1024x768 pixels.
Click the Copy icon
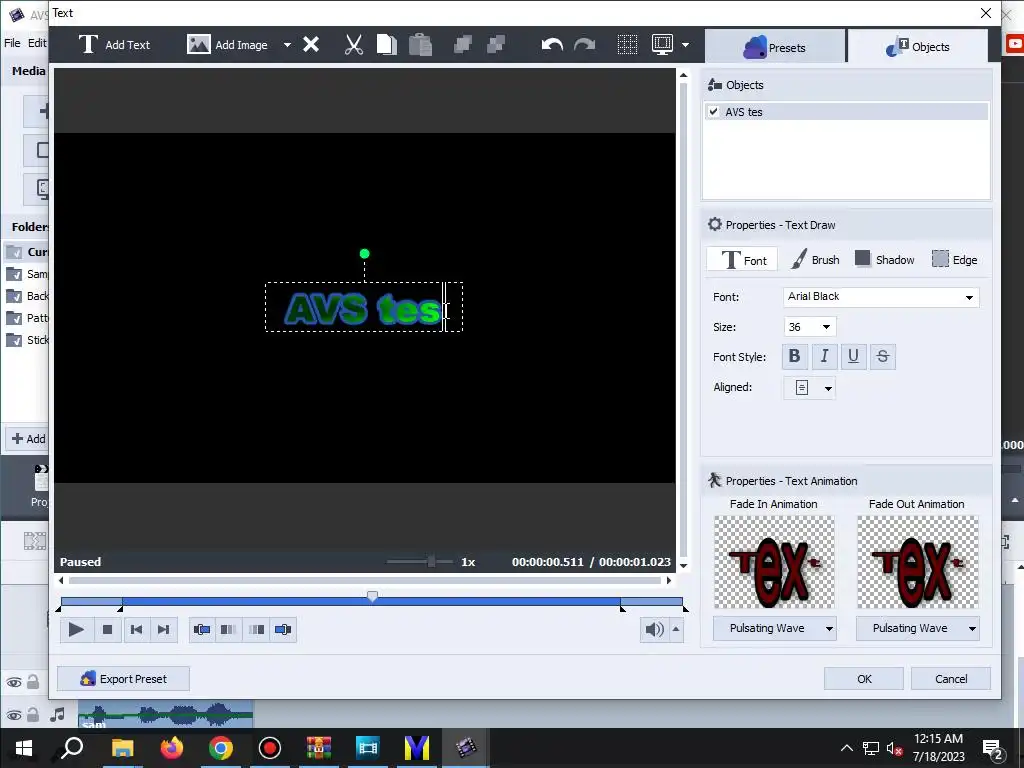pos(387,44)
